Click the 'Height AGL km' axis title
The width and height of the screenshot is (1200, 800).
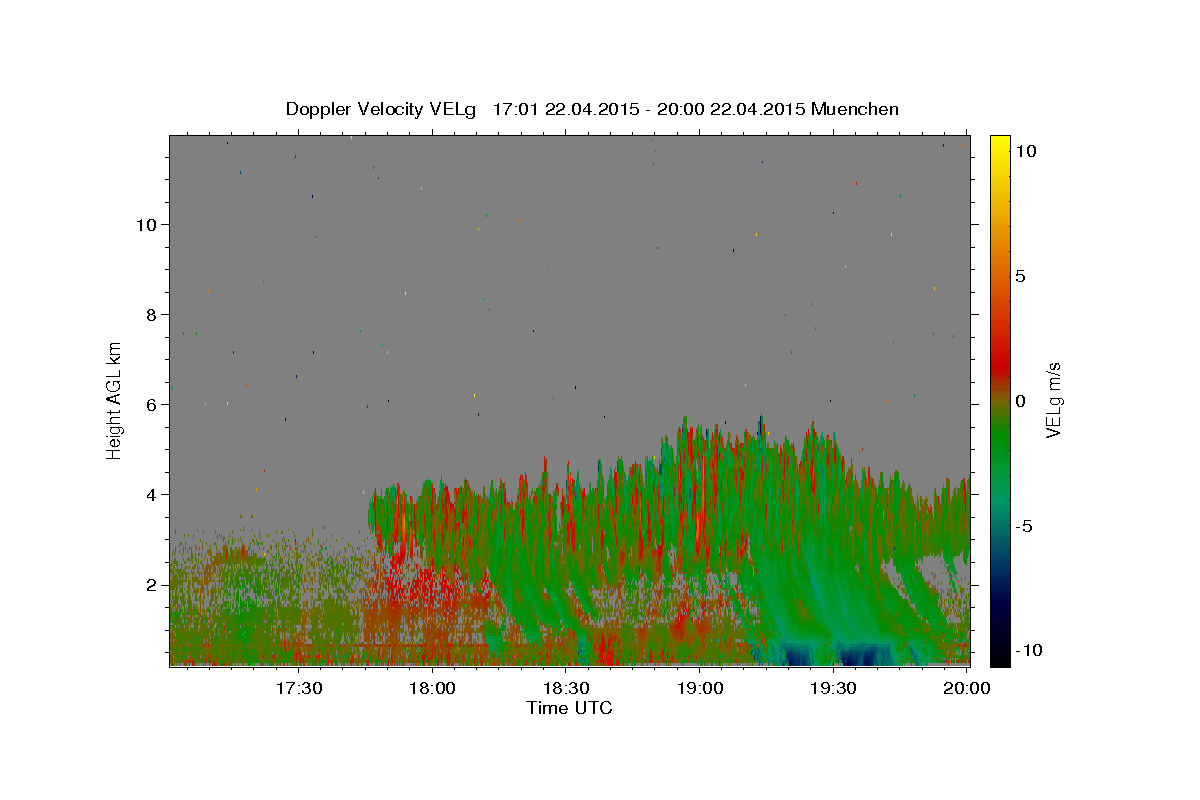point(115,400)
